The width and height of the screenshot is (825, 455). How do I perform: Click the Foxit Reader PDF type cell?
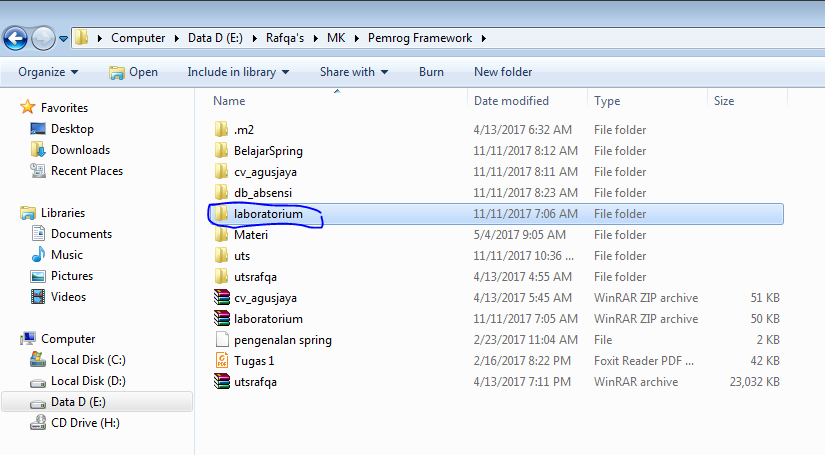[x=644, y=361]
